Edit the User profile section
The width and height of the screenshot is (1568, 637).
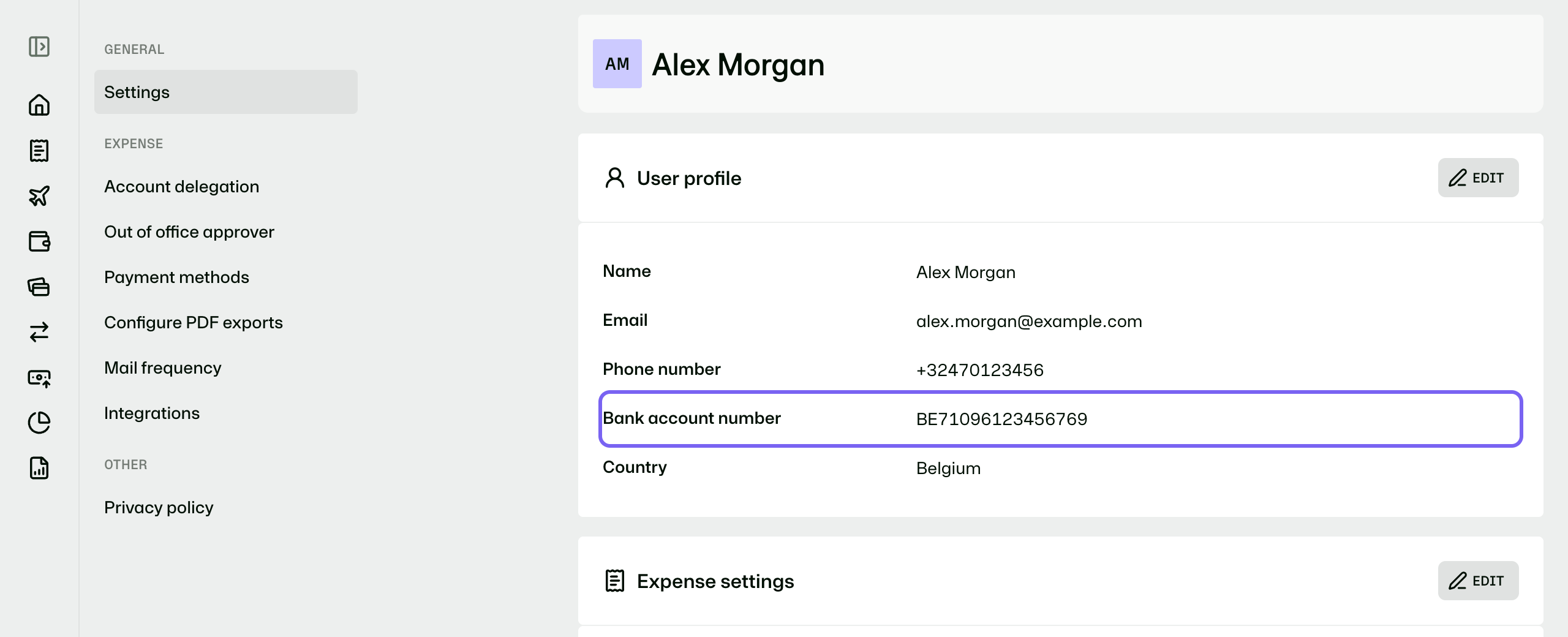(1477, 178)
